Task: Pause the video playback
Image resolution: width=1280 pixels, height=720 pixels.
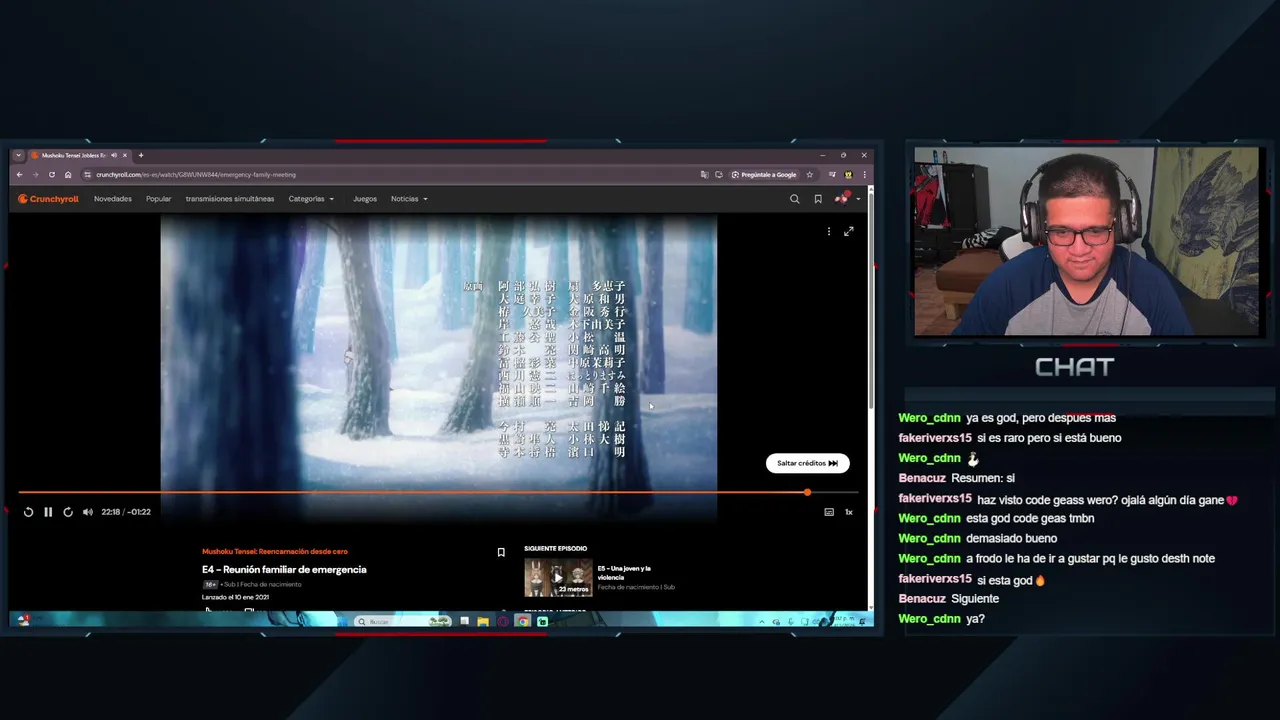Action: click(48, 512)
